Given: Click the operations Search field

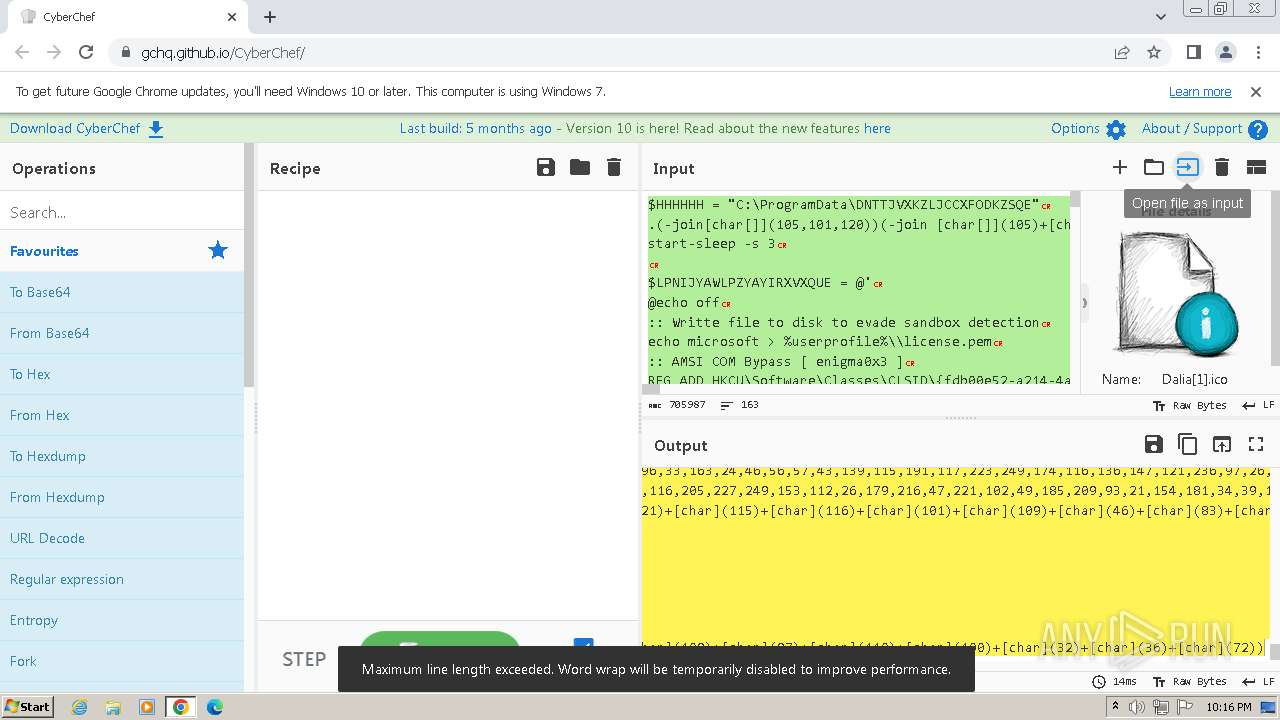Looking at the screenshot, I should [122, 212].
